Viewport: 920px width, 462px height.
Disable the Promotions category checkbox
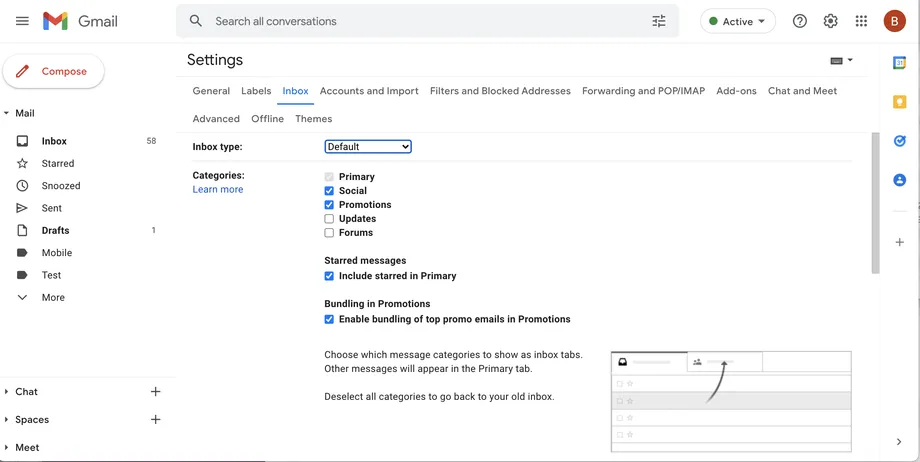[329, 205]
